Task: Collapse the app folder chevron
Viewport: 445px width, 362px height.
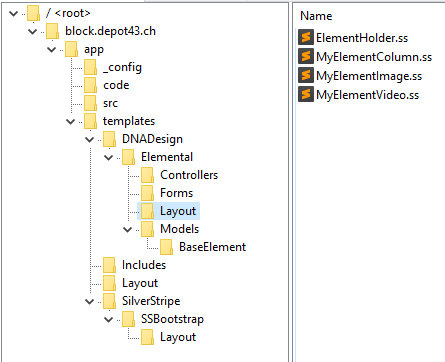Action: [52, 50]
